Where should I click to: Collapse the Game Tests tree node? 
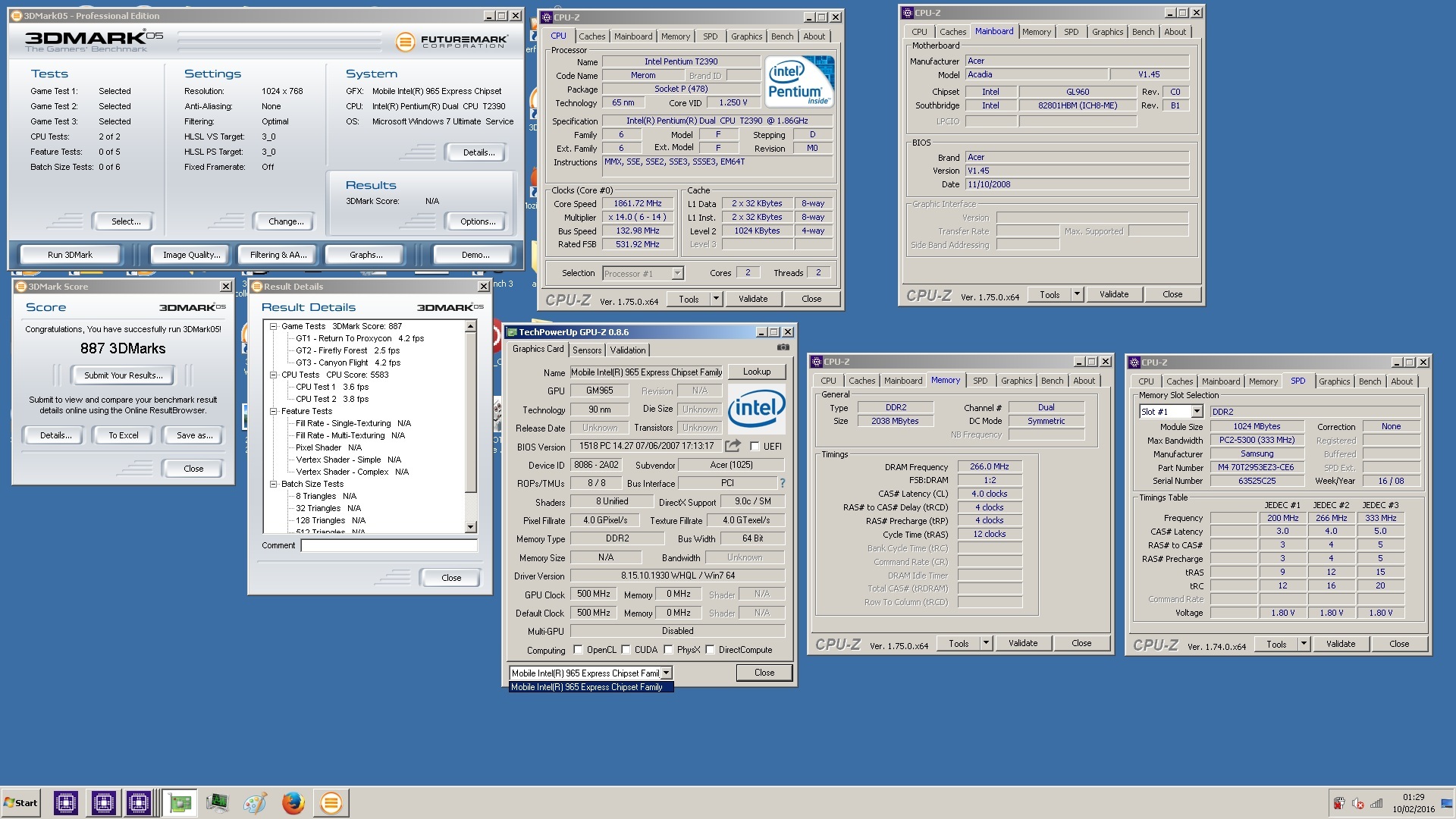click(273, 326)
